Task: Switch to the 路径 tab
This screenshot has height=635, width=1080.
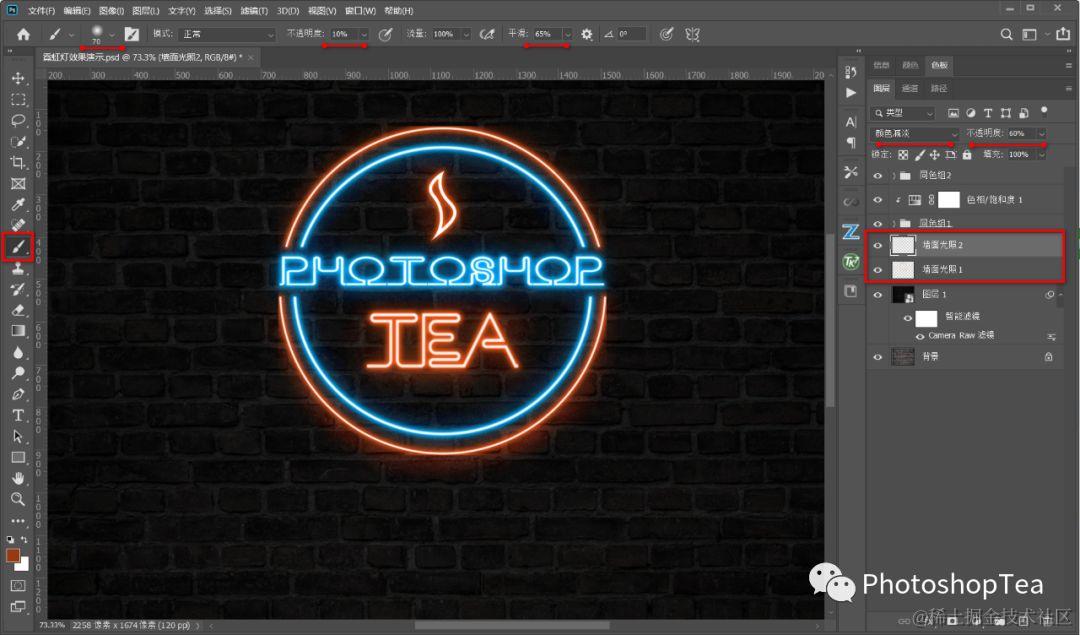Action: [939, 88]
